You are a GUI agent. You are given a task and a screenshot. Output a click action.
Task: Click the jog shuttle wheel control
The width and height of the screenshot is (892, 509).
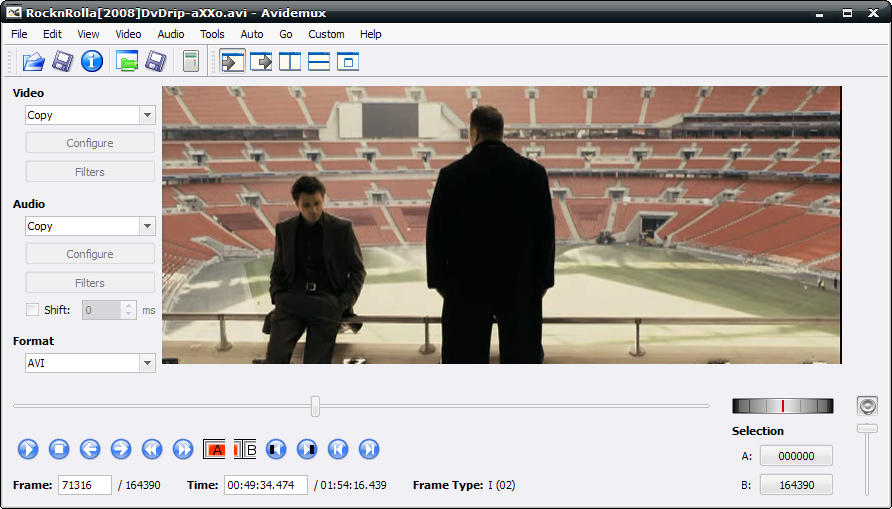783,405
